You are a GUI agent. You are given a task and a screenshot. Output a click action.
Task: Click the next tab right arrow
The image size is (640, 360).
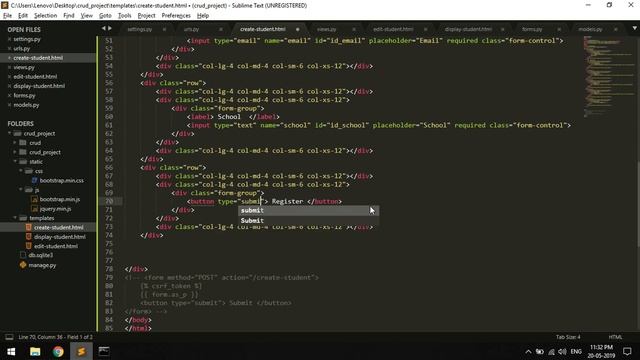(x=110, y=28)
